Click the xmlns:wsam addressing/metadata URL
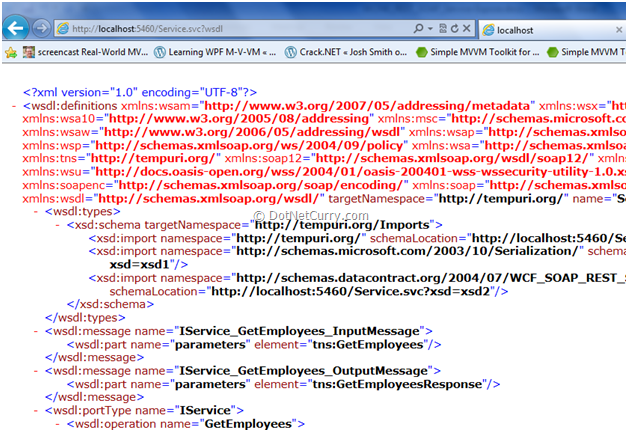This screenshot has height=432, width=628. click(x=367, y=106)
